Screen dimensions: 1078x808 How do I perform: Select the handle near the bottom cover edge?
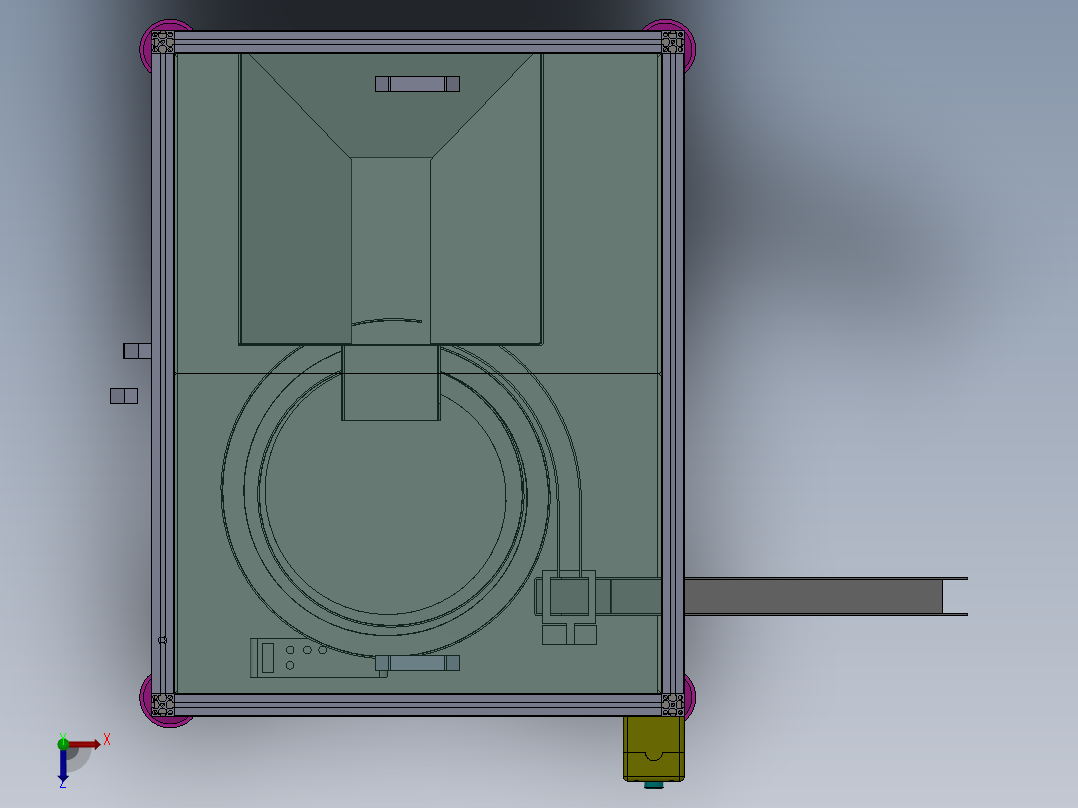click(x=417, y=663)
